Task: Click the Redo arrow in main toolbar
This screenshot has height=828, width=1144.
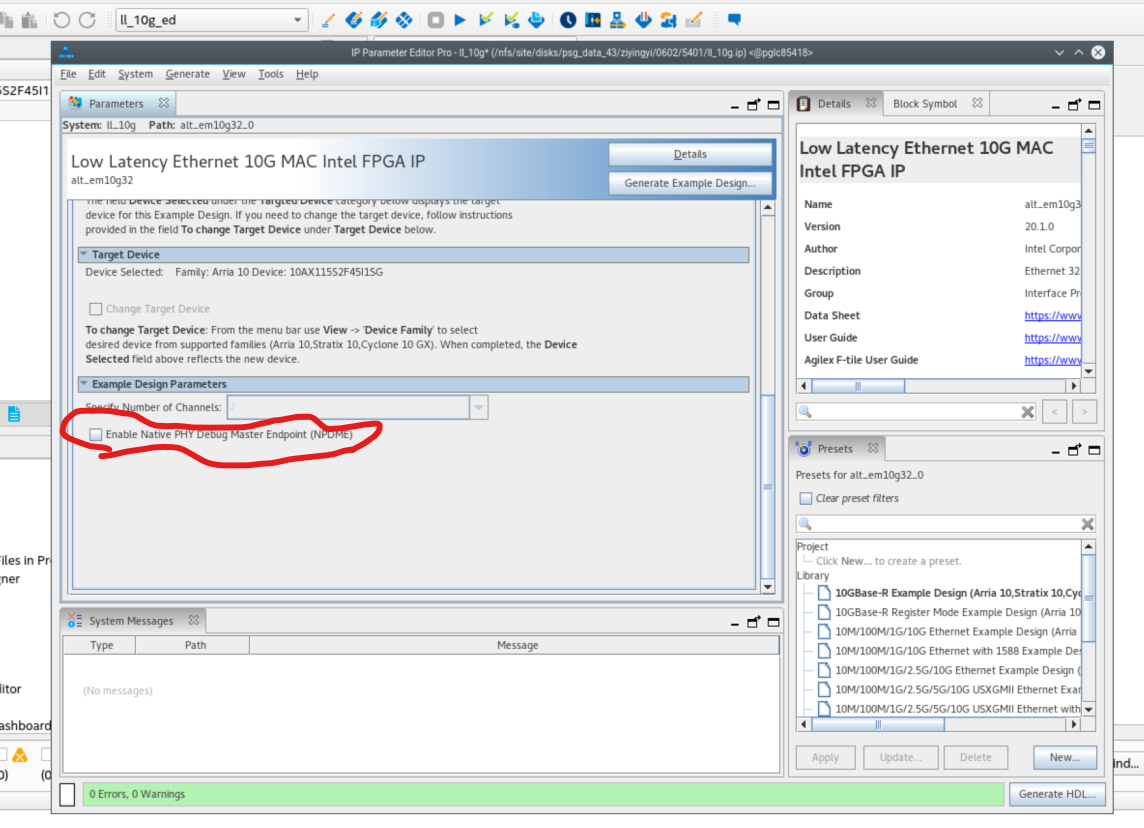Action: point(87,20)
